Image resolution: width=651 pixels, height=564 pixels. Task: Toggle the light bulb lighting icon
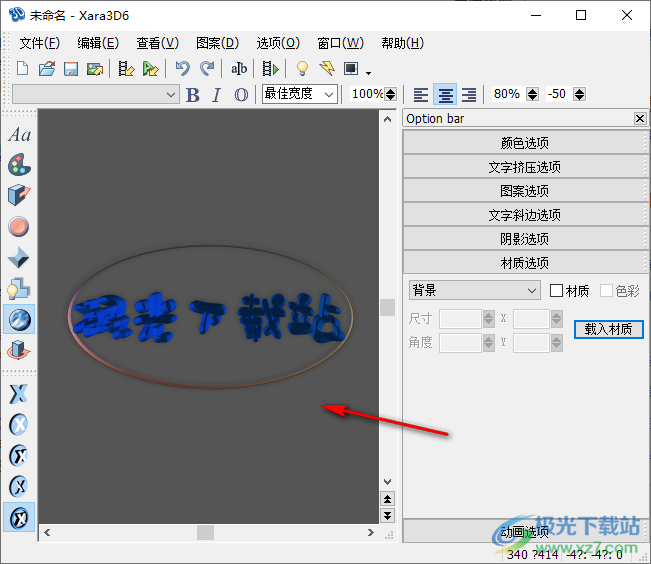(x=302, y=69)
